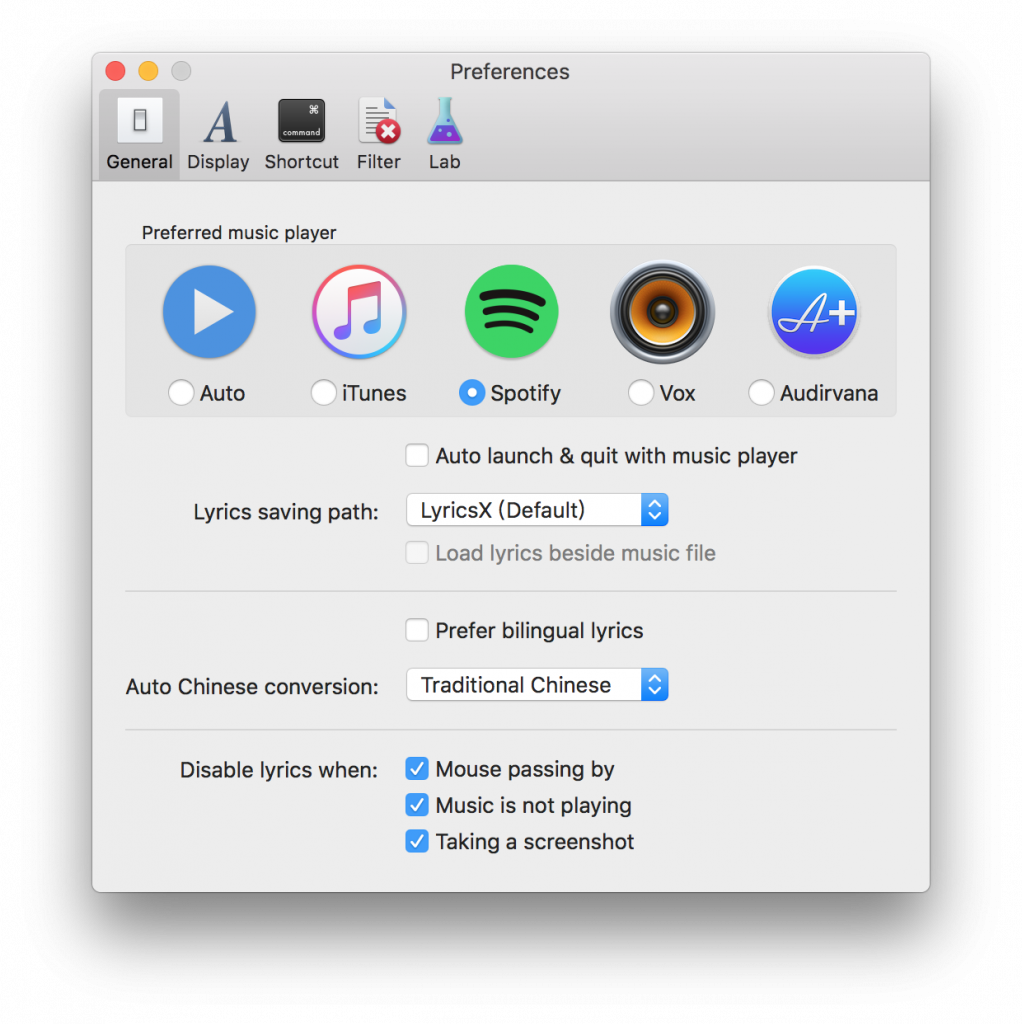Minimize the Preferences window
Image resolution: width=1022 pixels, height=1024 pixels.
pyautogui.click(x=148, y=71)
